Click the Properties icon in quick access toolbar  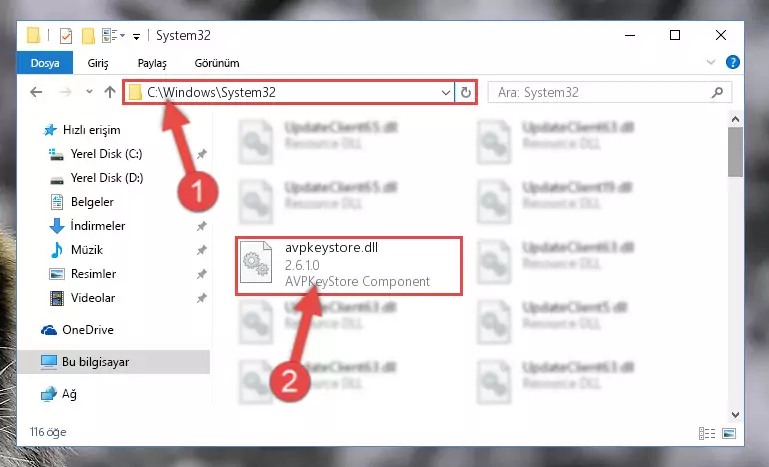click(x=66, y=36)
